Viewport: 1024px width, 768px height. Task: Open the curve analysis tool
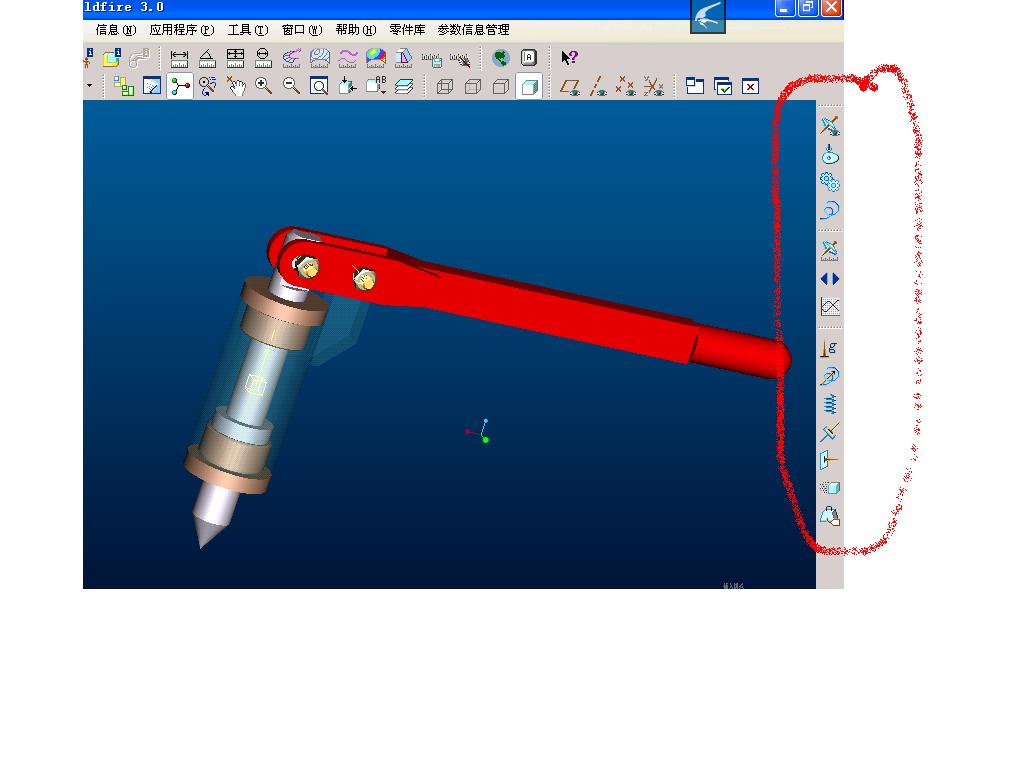click(x=291, y=58)
